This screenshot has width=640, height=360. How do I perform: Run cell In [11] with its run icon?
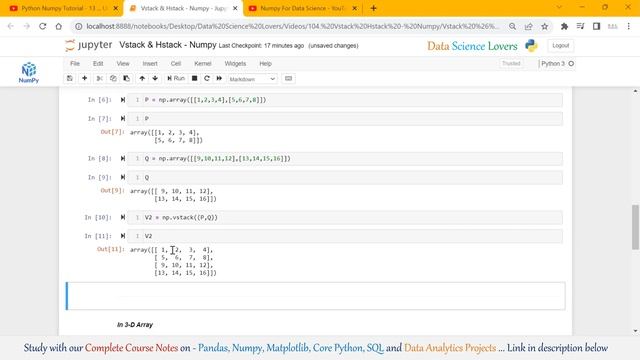click(x=123, y=236)
